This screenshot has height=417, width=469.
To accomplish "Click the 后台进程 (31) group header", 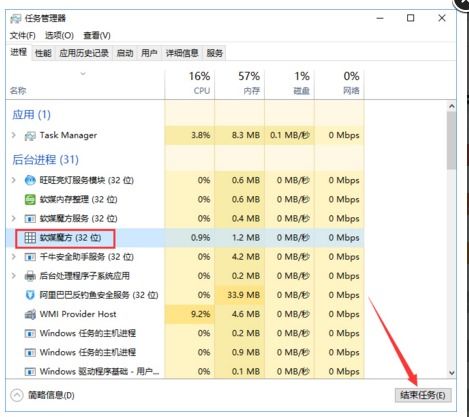I will tap(45, 160).
